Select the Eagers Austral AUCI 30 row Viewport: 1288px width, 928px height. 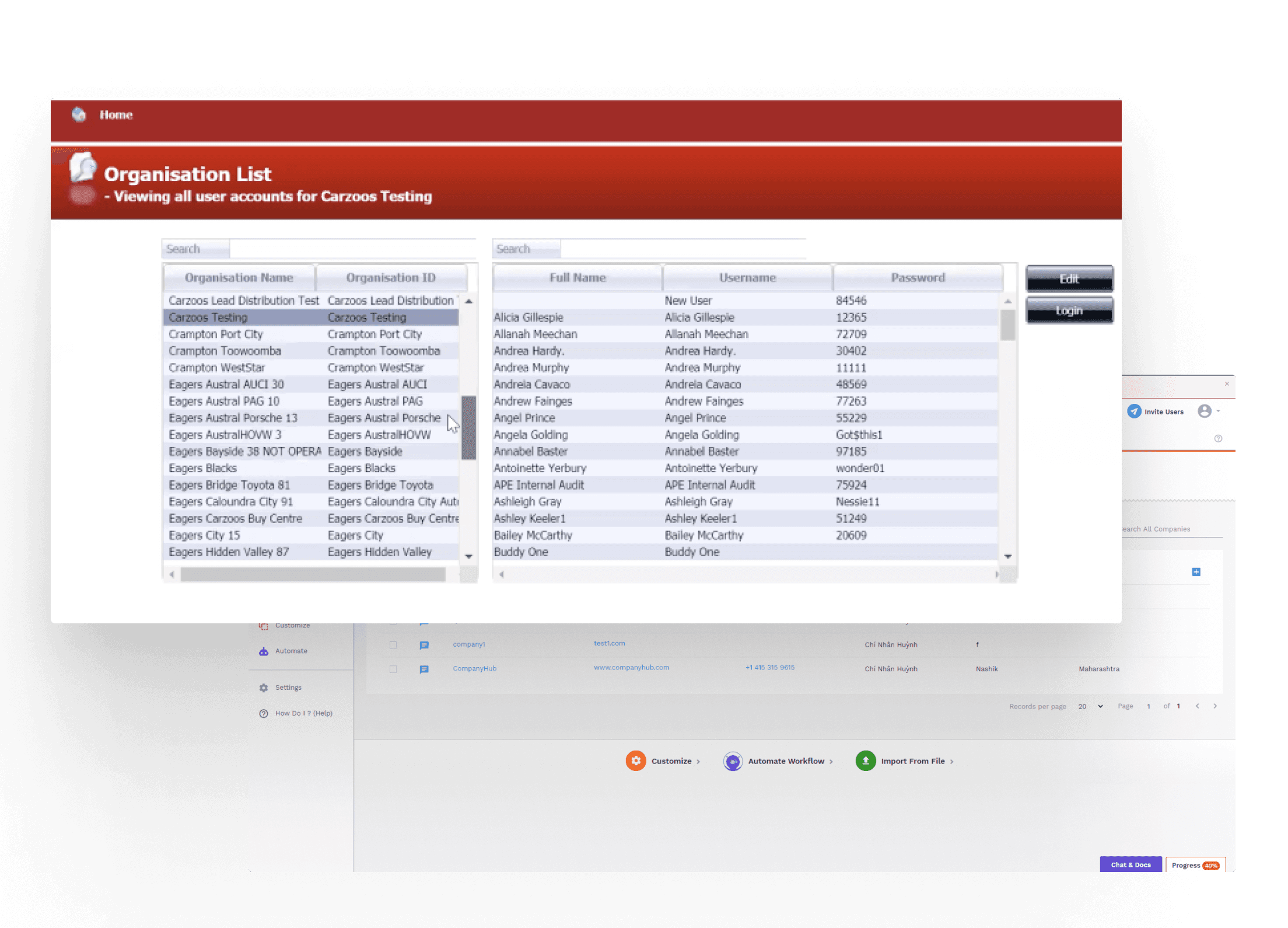click(311, 385)
